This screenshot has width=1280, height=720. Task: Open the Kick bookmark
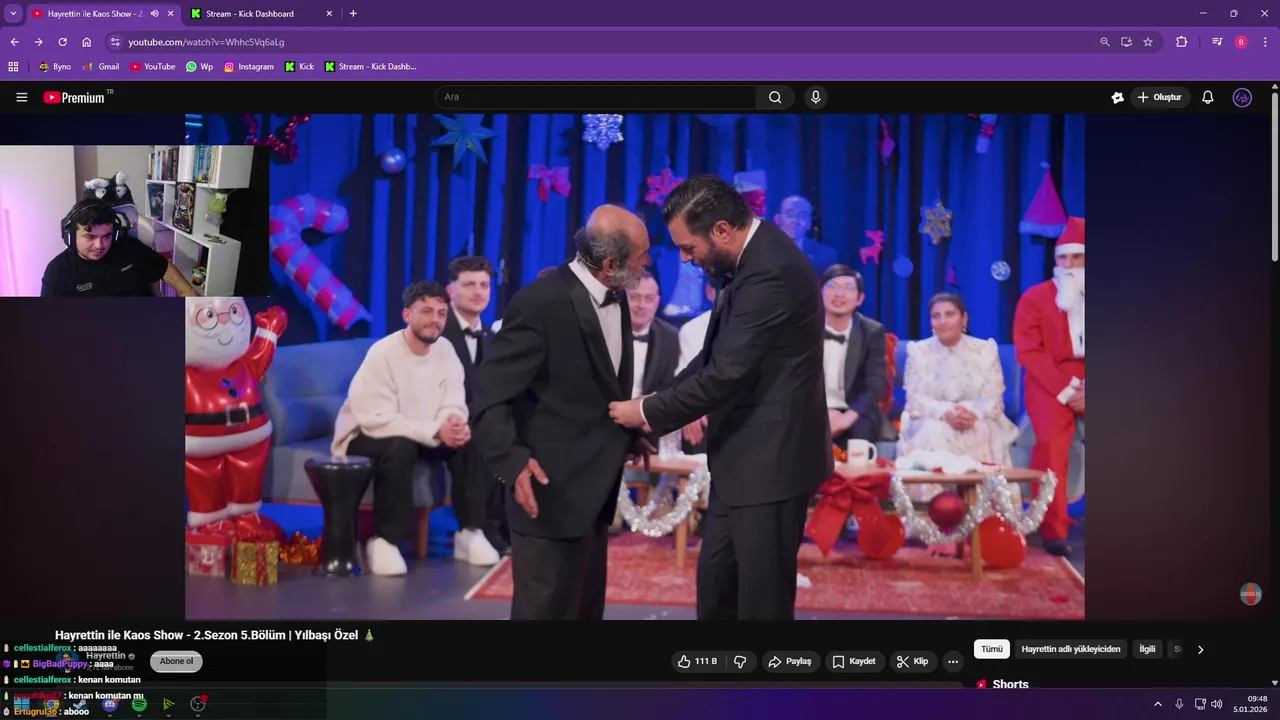[x=299, y=67]
